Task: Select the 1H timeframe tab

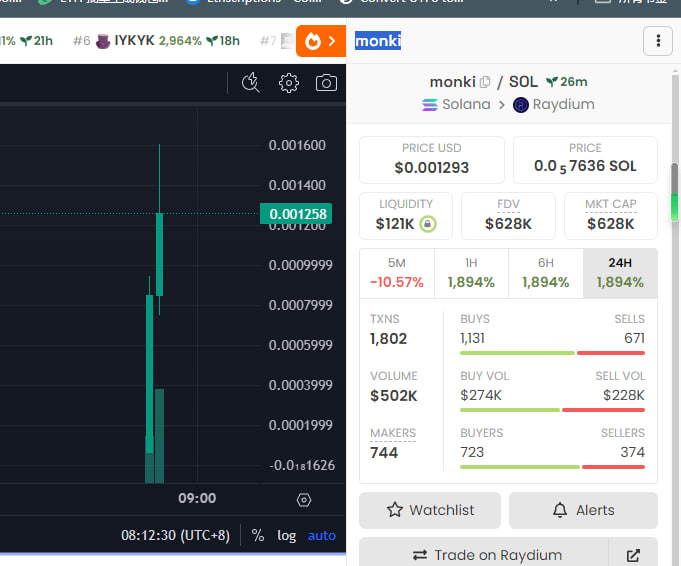Action: (x=471, y=273)
